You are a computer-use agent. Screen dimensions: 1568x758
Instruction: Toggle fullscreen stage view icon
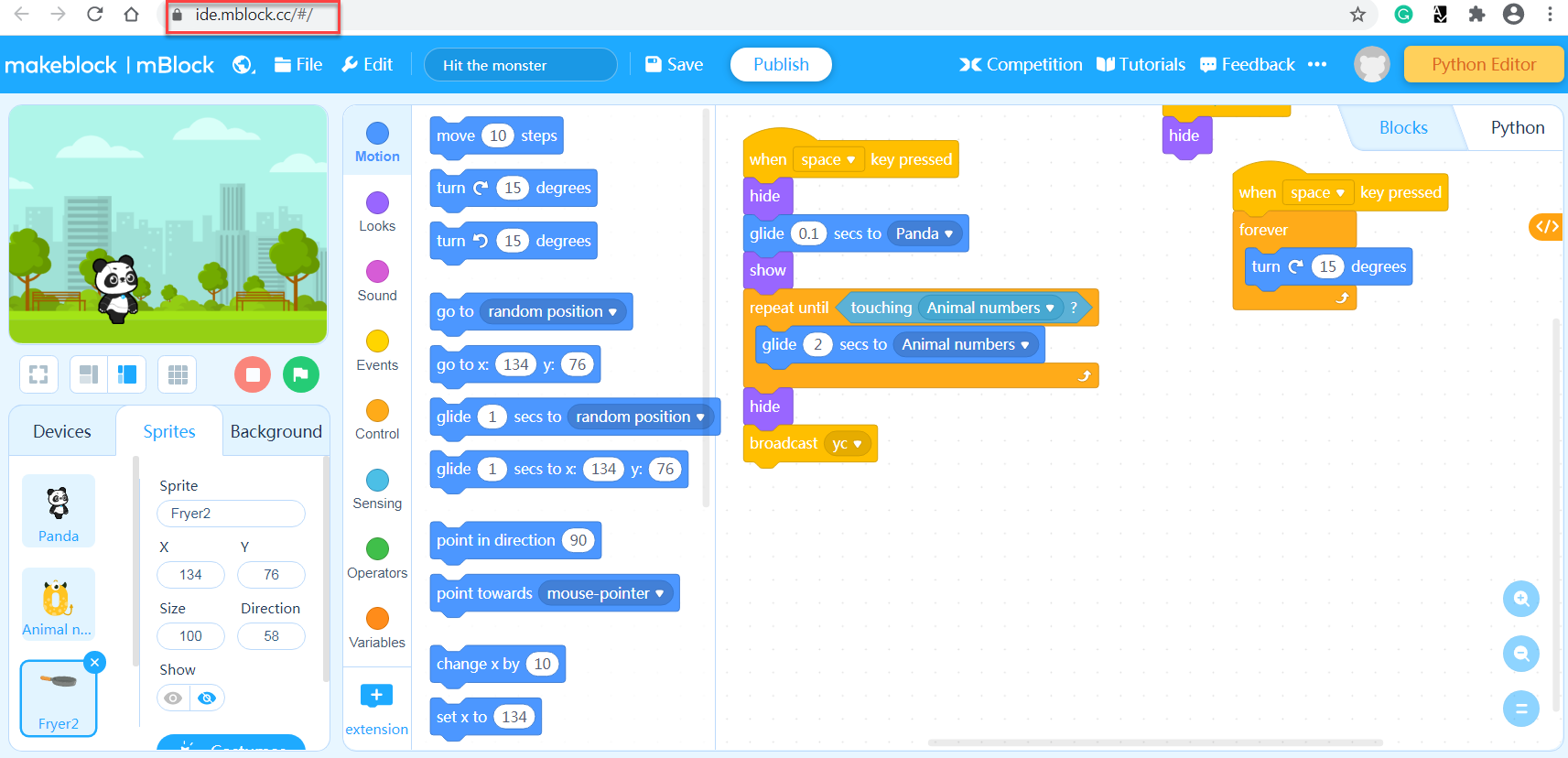(x=38, y=374)
